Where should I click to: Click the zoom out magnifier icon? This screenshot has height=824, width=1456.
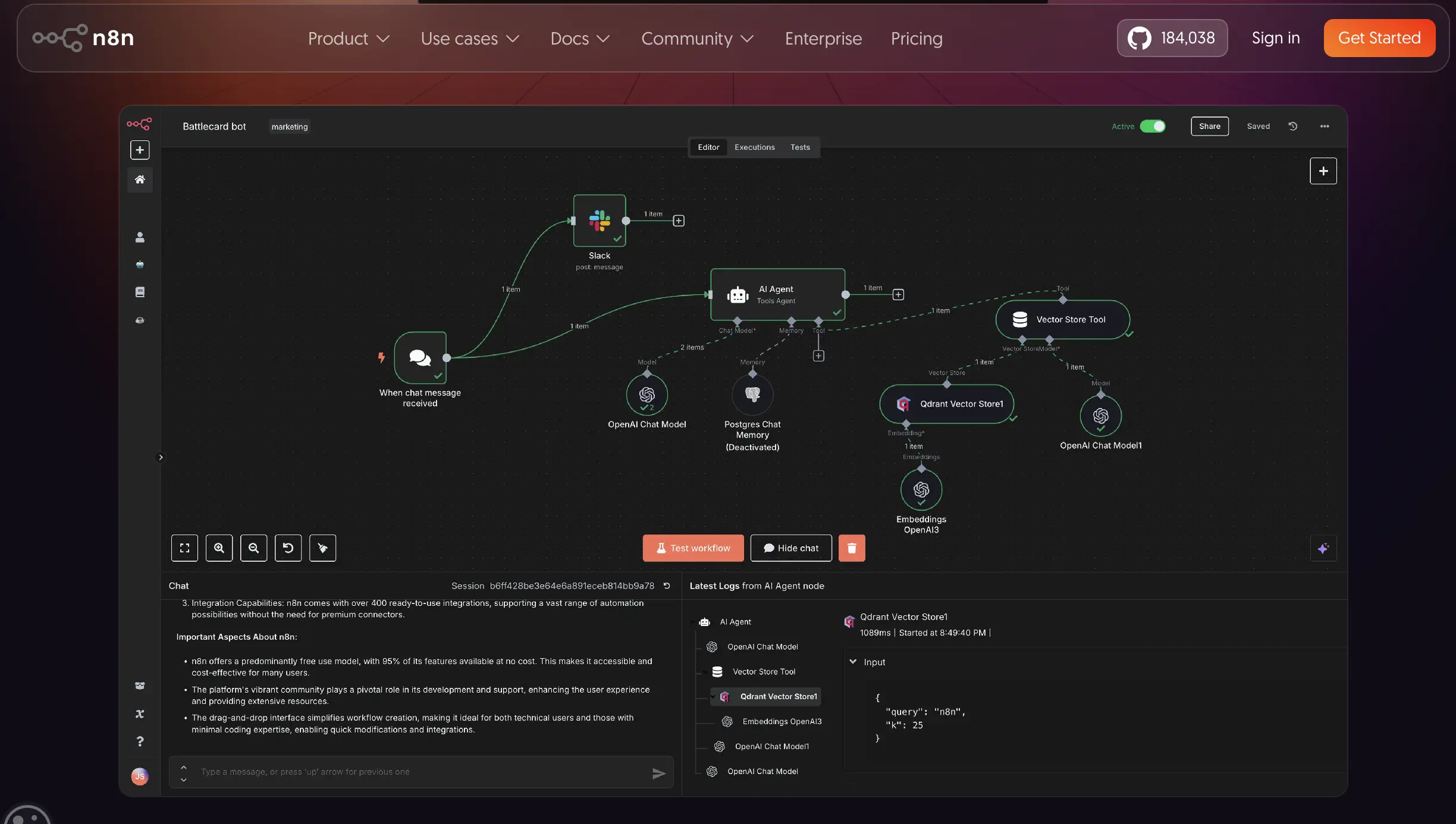253,548
